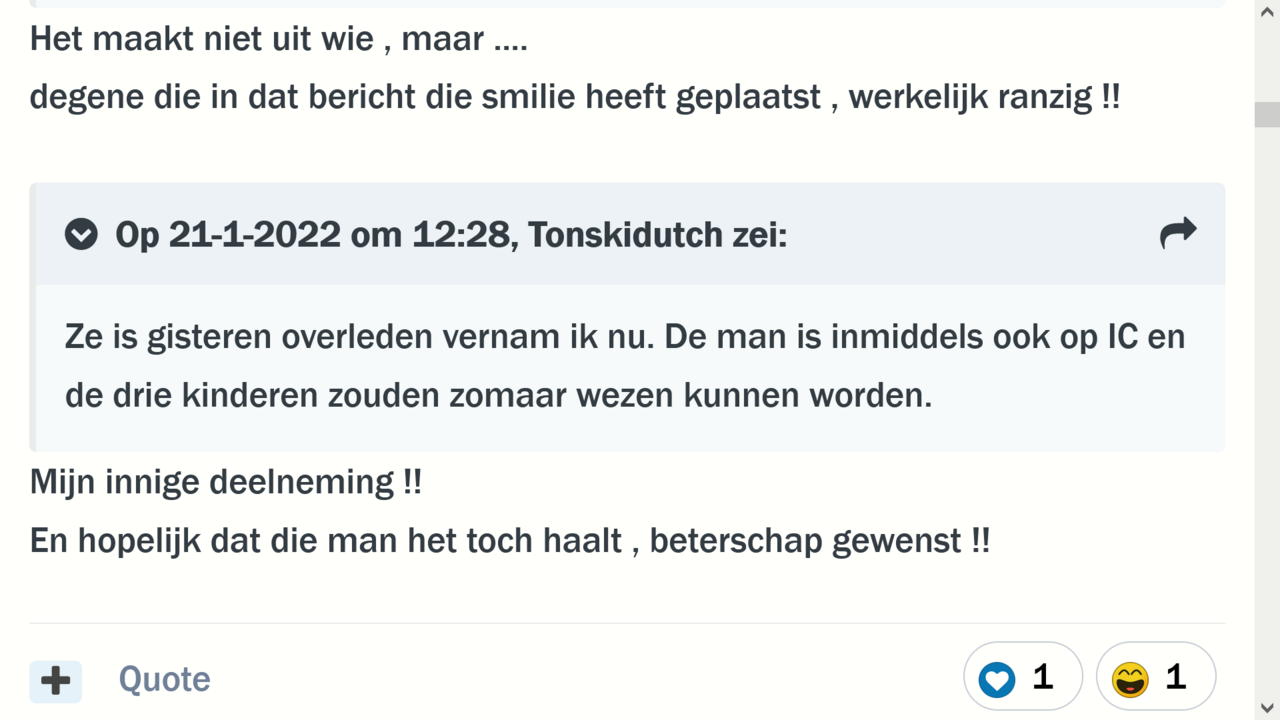Click the circular chevron badge on the quote header
The height and width of the screenshot is (720, 1280).
(x=80, y=233)
